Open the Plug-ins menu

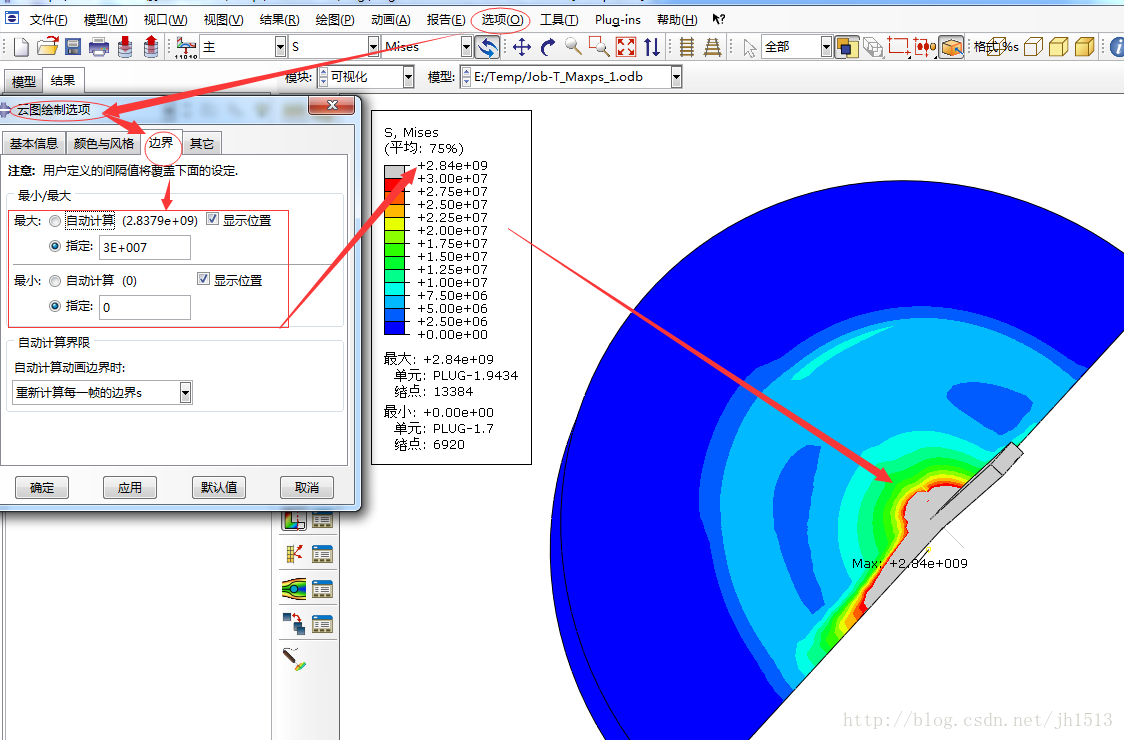coord(618,19)
